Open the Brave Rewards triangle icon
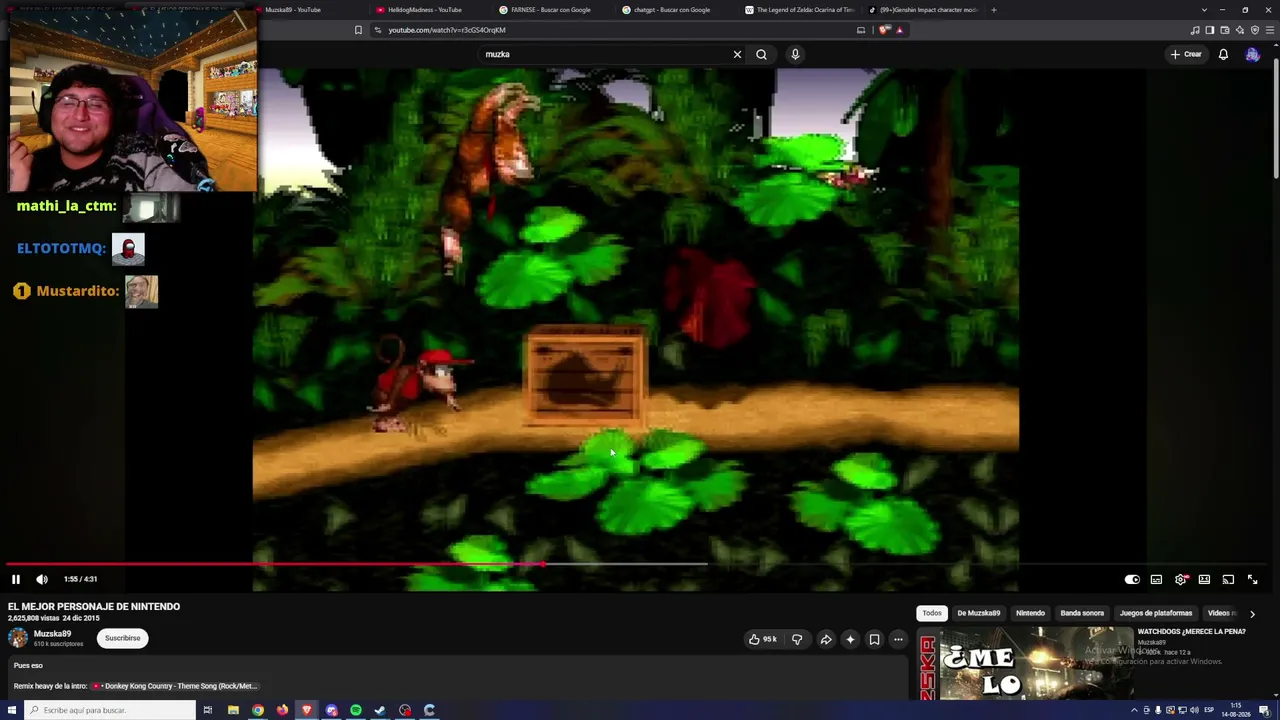This screenshot has width=1280, height=720. (x=899, y=30)
